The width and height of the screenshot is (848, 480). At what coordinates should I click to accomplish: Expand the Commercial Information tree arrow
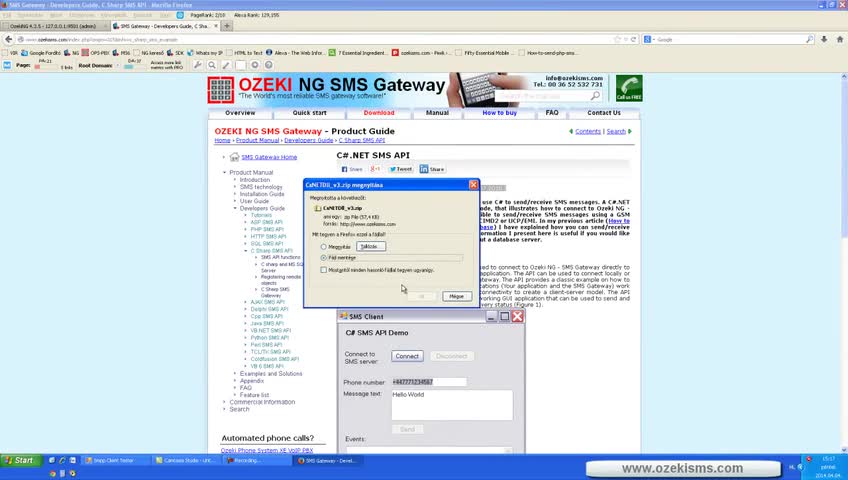click(x=224, y=402)
